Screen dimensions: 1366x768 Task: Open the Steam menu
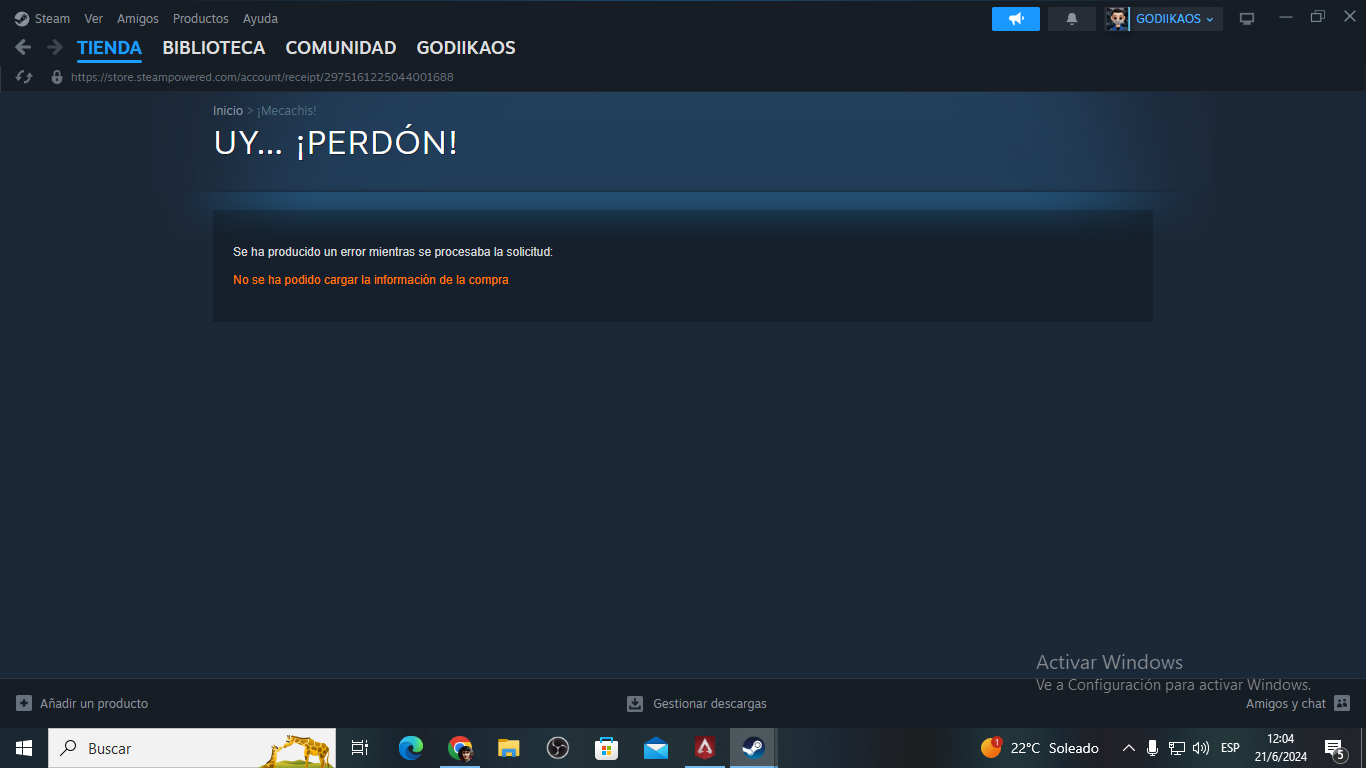click(x=43, y=19)
